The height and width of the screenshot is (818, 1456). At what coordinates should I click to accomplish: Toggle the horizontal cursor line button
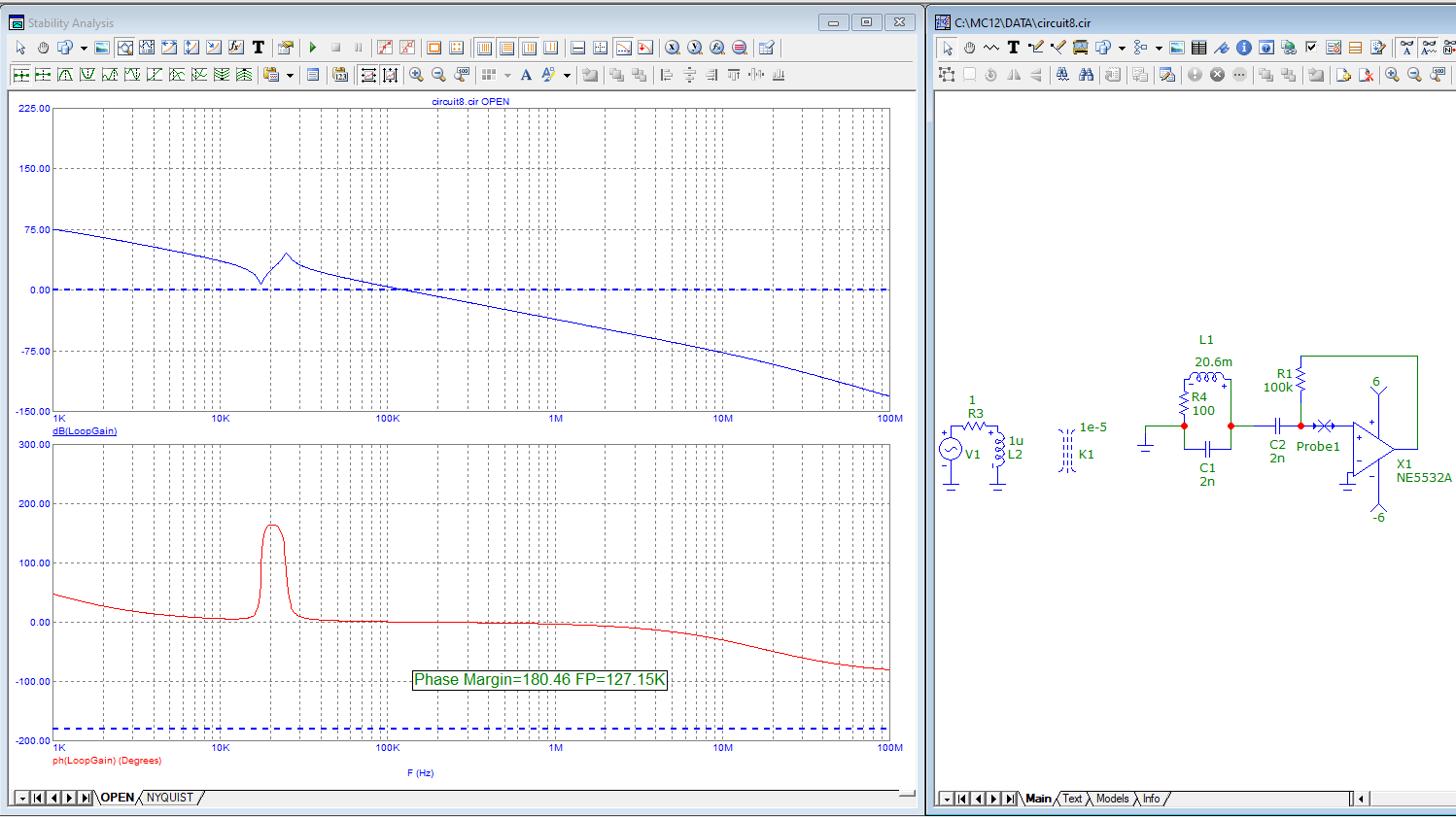(577, 47)
